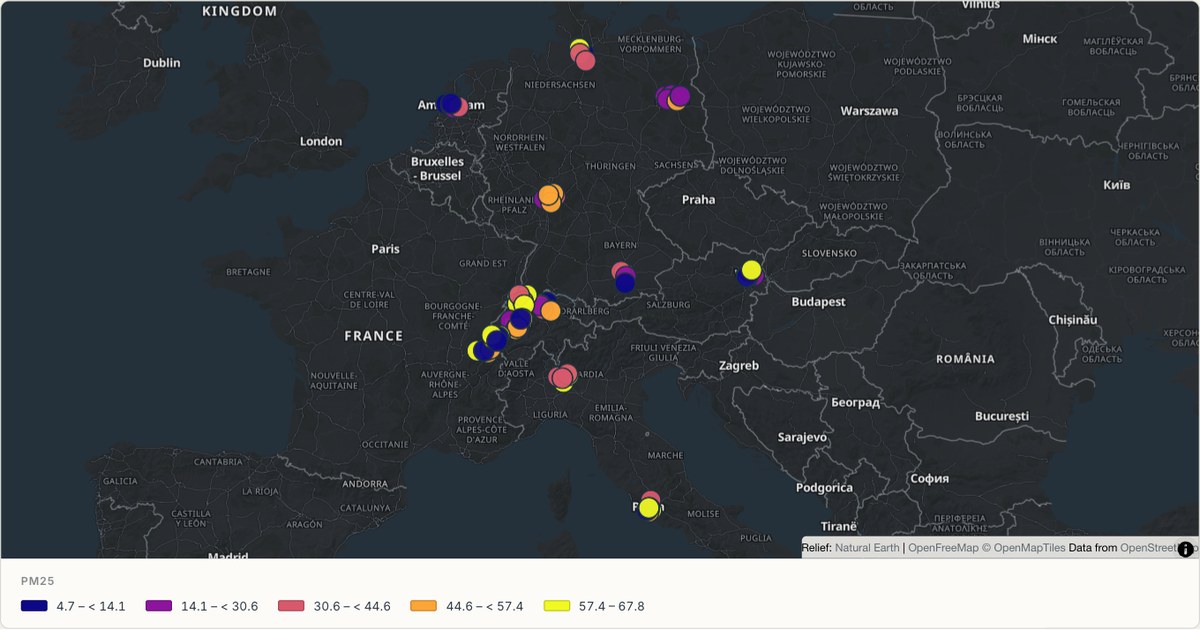
Task: Click the Мінск city label
Action: [x=1040, y=38]
